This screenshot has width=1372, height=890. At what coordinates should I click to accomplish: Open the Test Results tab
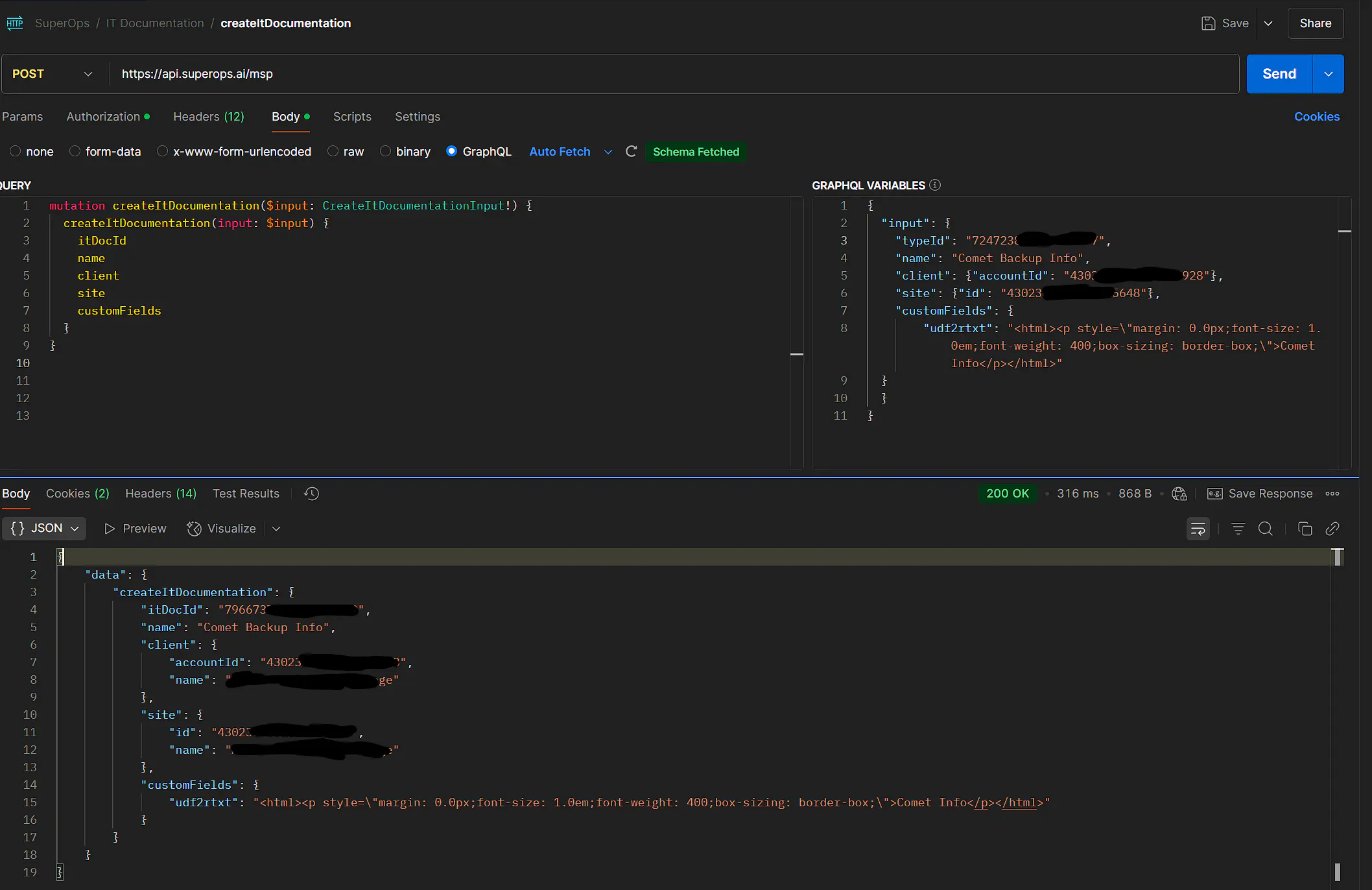(x=246, y=494)
